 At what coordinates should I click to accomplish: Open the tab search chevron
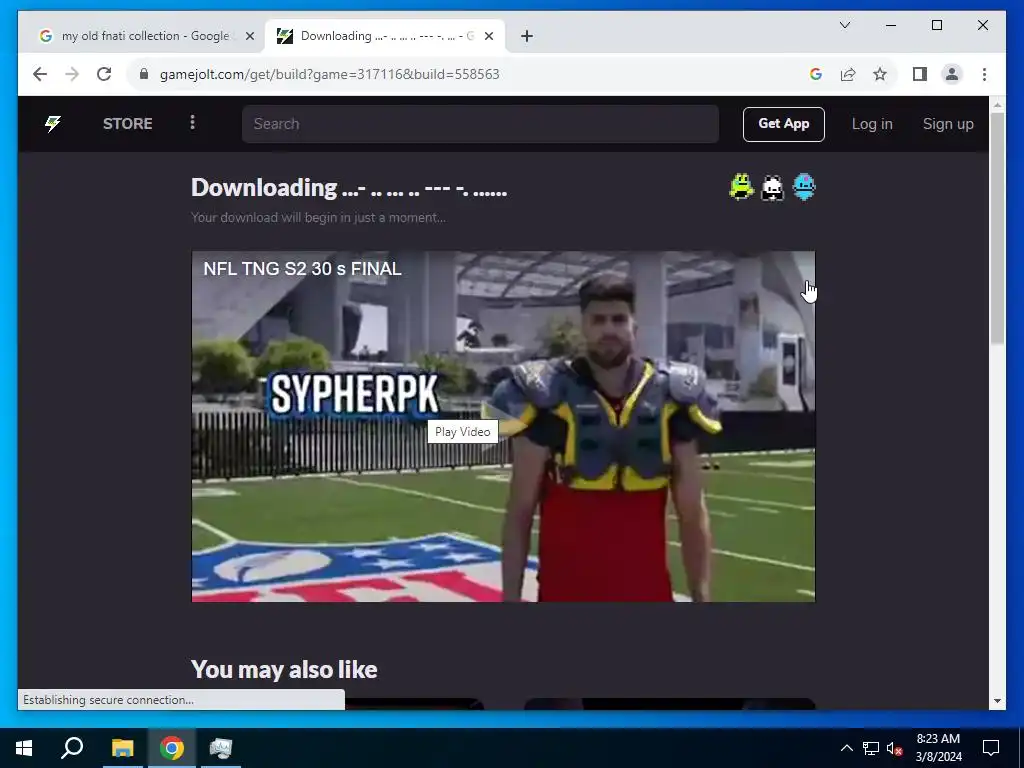pos(844,25)
